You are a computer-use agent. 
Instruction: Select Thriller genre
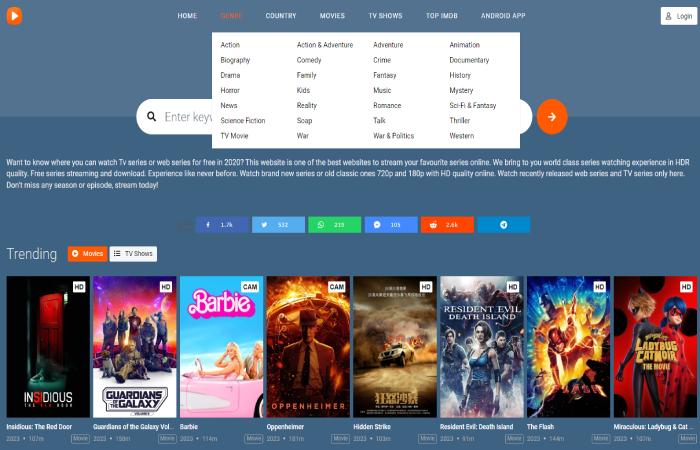[x=459, y=121]
